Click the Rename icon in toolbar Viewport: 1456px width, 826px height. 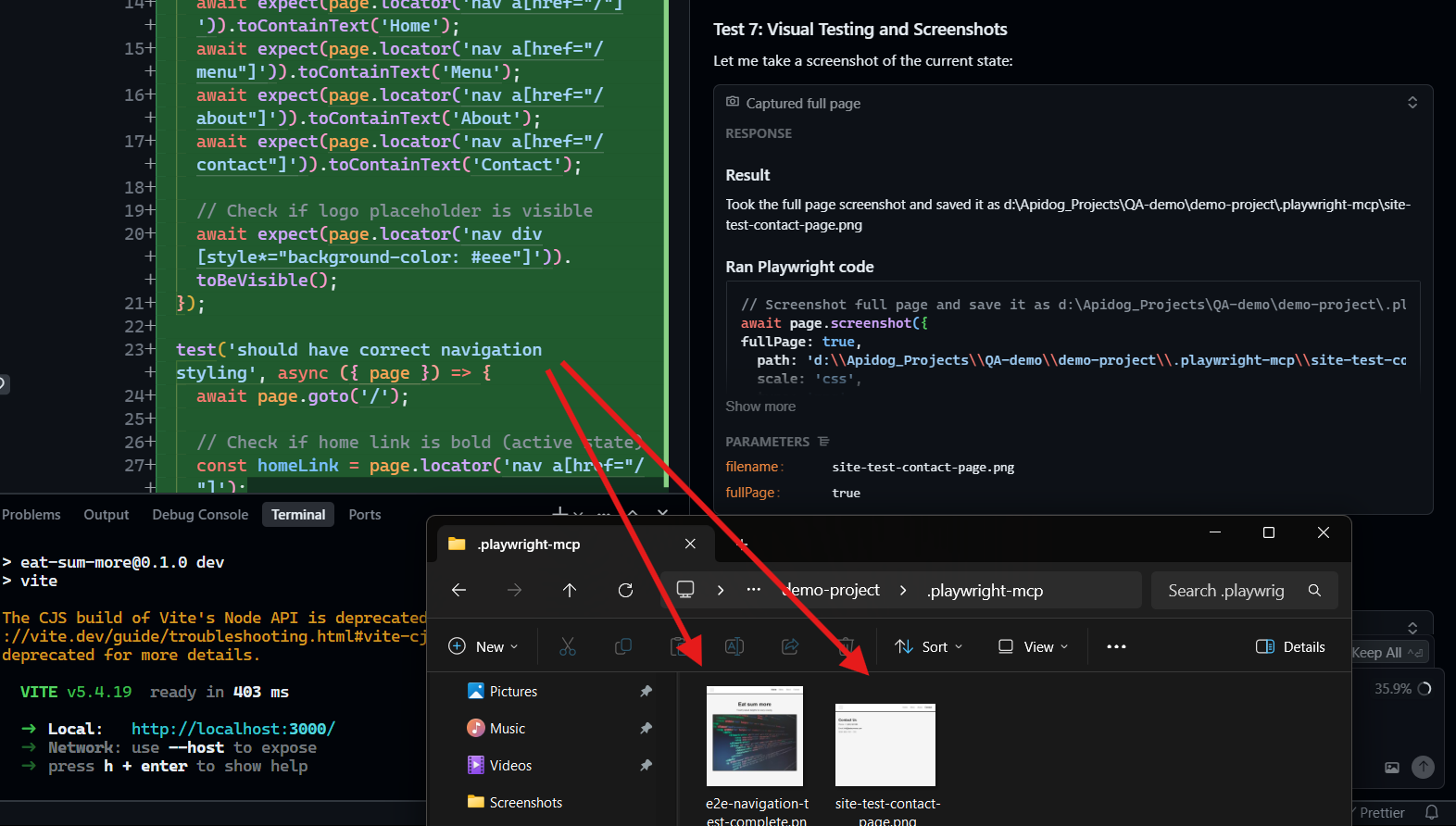coord(734,646)
